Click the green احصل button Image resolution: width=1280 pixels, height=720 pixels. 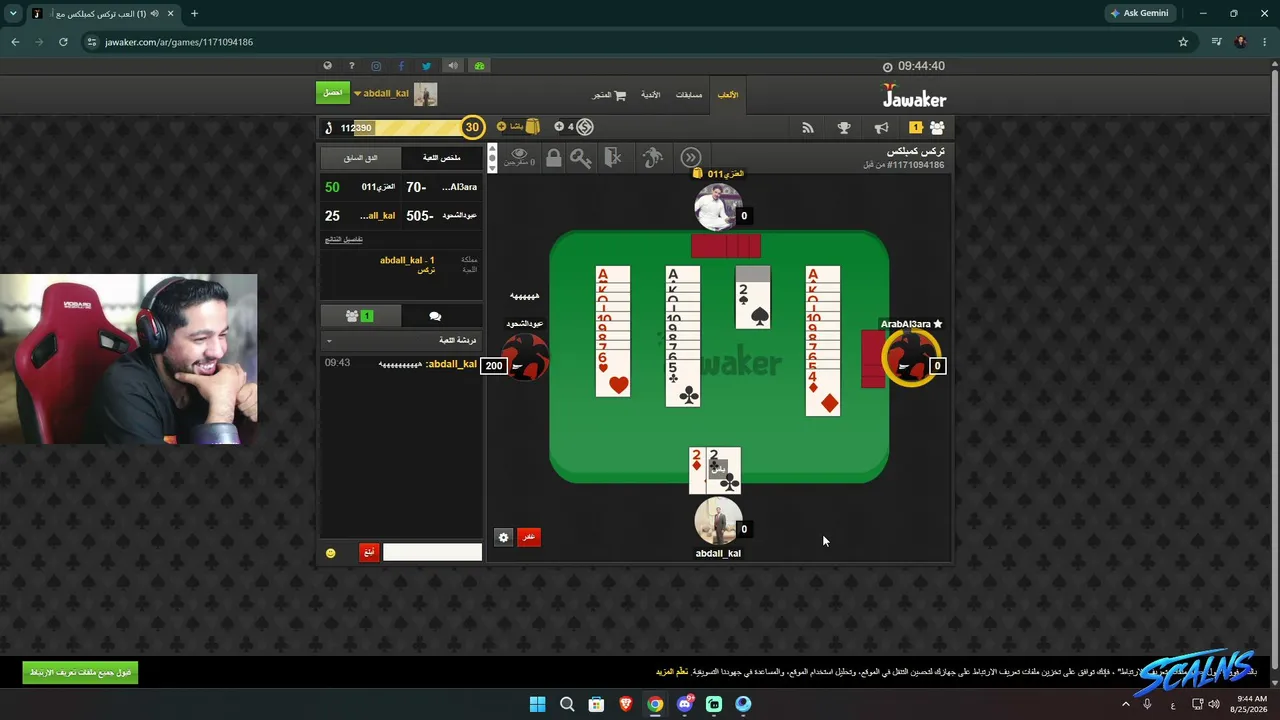click(333, 93)
